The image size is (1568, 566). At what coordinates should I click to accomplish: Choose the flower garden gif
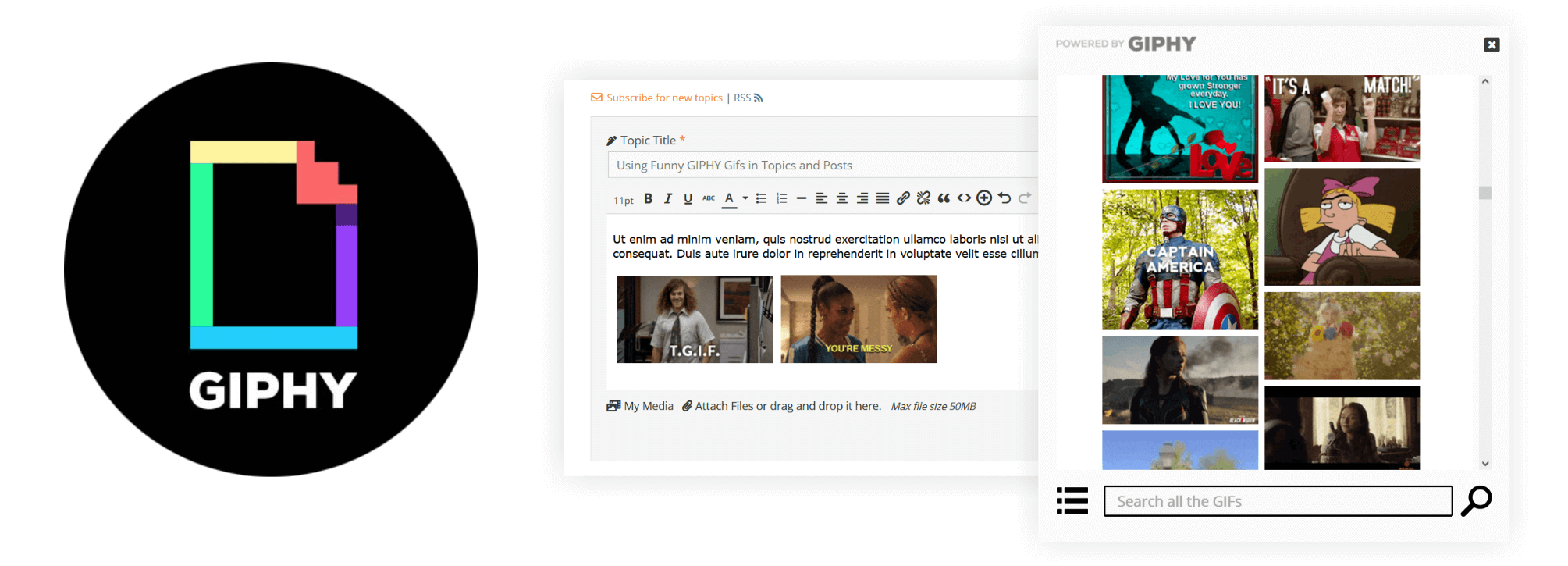1342,336
